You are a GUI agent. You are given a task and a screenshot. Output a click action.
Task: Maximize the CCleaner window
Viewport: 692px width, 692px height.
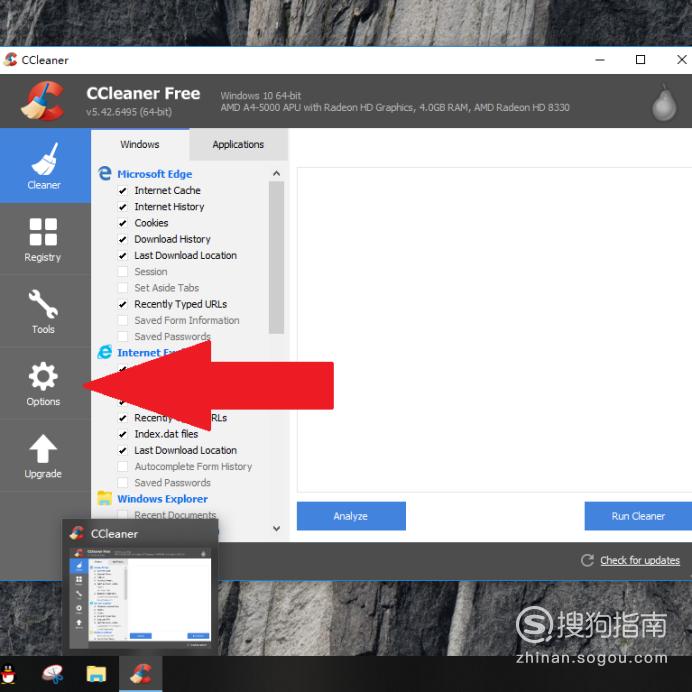(x=640, y=60)
